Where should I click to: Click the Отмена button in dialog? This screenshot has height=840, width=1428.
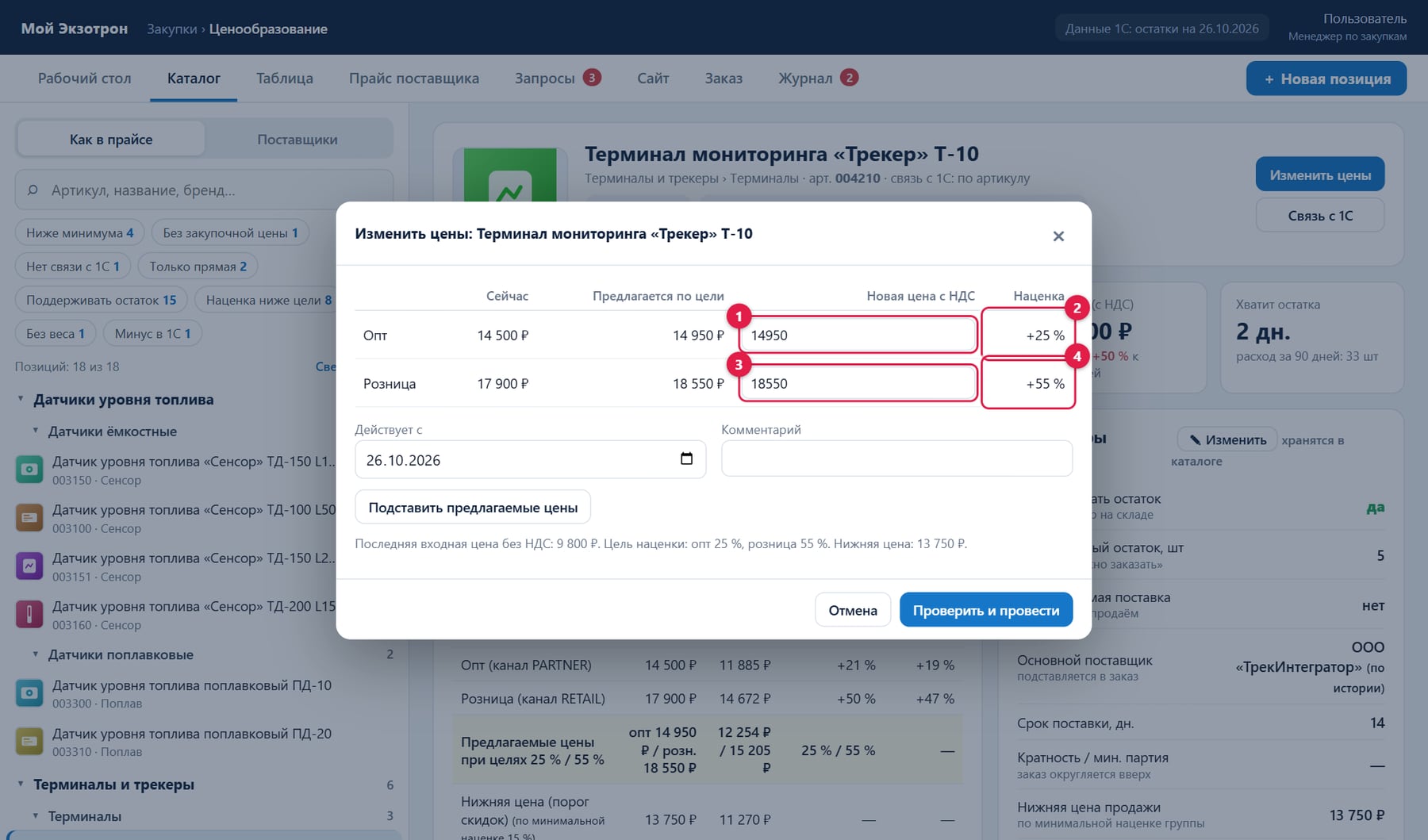(x=853, y=610)
